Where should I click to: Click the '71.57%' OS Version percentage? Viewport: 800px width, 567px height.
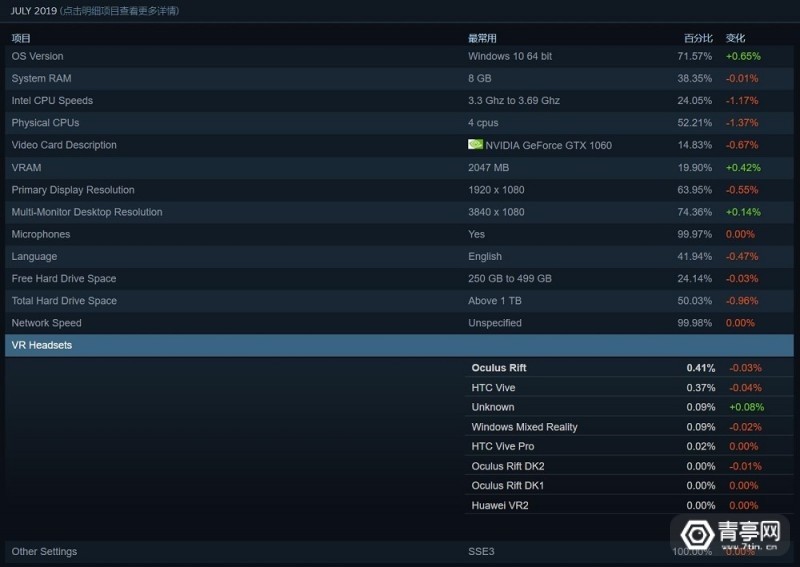coord(694,56)
